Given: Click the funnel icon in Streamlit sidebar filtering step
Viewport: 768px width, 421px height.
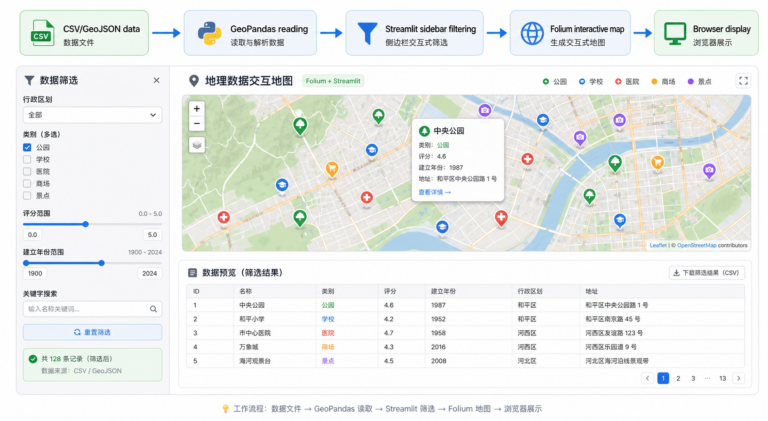Looking at the screenshot, I should (367, 33).
